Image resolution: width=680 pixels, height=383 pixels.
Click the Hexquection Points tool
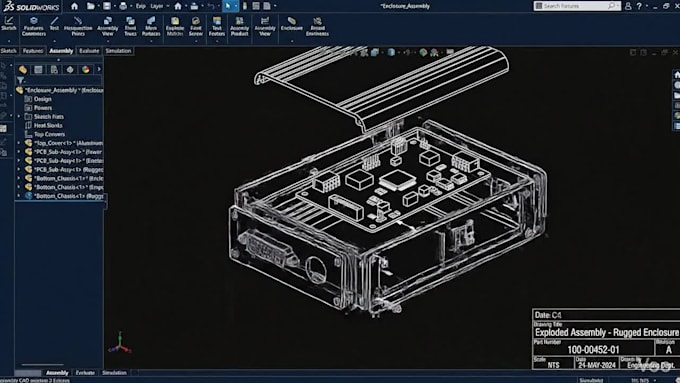click(x=78, y=26)
